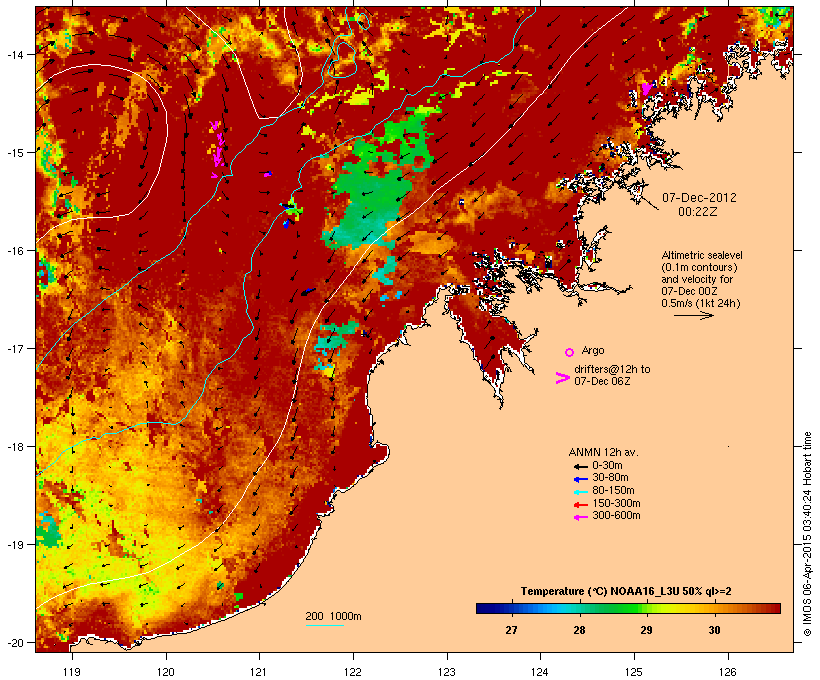Viewport: 820px width, 680px height.
Task: Click the cyan 80-150m arrow legend icon
Action: [581, 492]
